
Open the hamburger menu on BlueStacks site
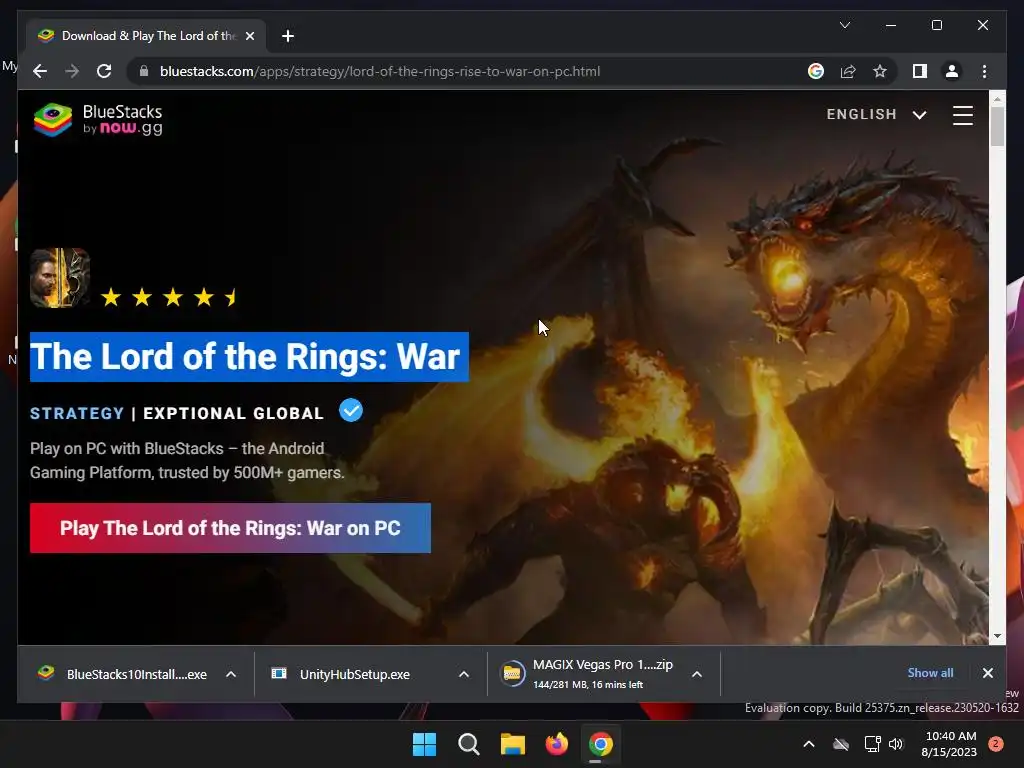(x=963, y=115)
